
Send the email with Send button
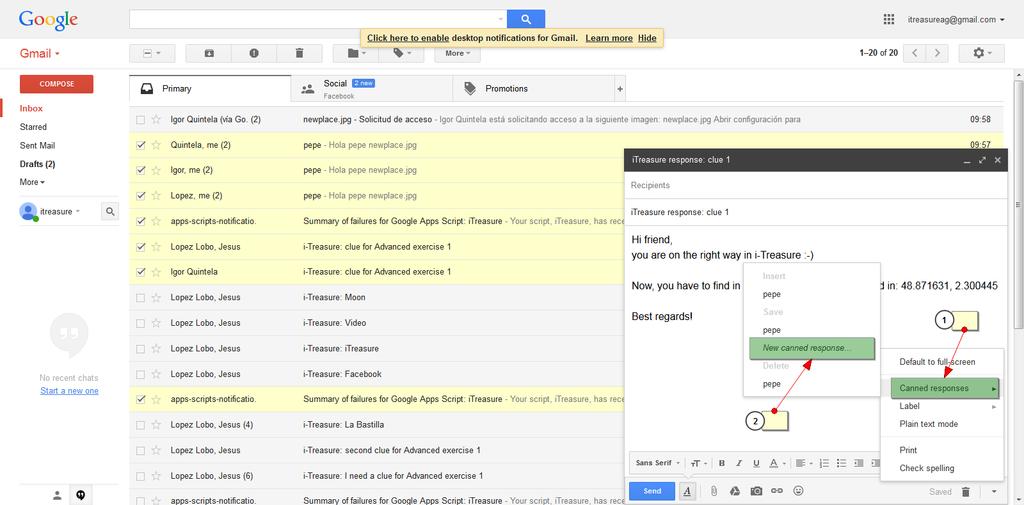click(x=652, y=491)
